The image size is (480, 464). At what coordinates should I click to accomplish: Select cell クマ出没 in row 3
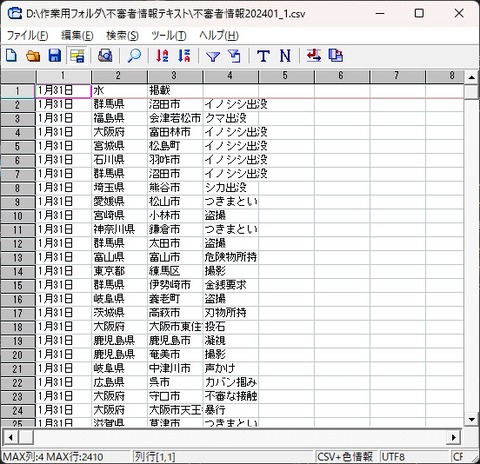[230, 118]
